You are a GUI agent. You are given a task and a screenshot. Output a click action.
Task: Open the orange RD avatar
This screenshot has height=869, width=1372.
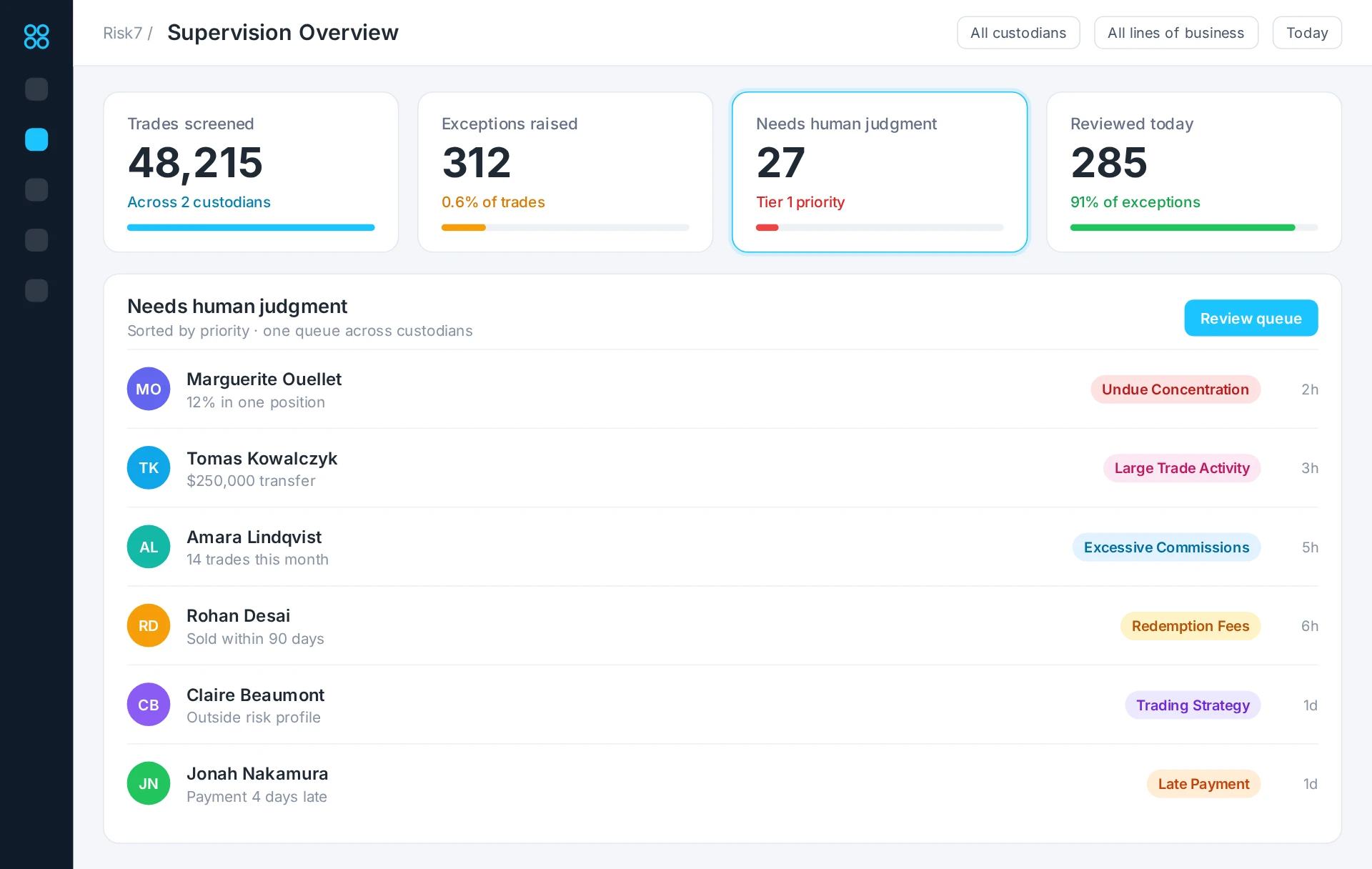pyautogui.click(x=149, y=626)
